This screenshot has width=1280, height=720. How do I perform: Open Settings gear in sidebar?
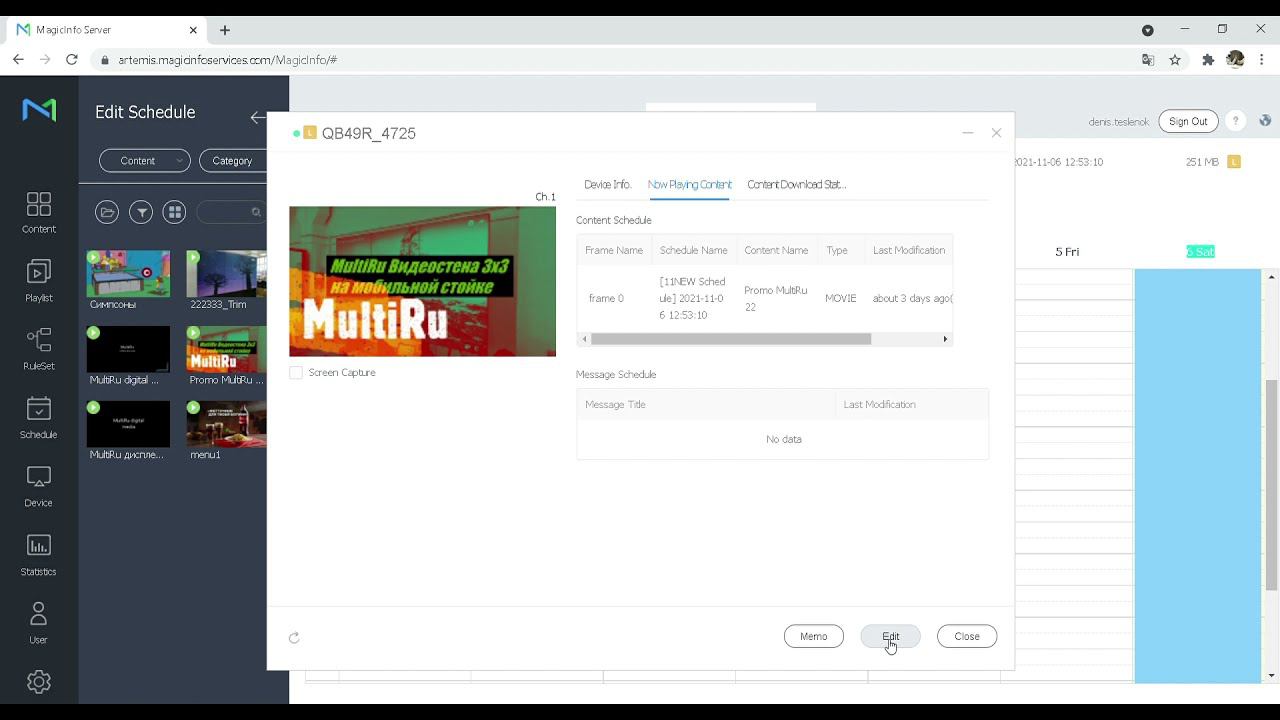[x=39, y=682]
